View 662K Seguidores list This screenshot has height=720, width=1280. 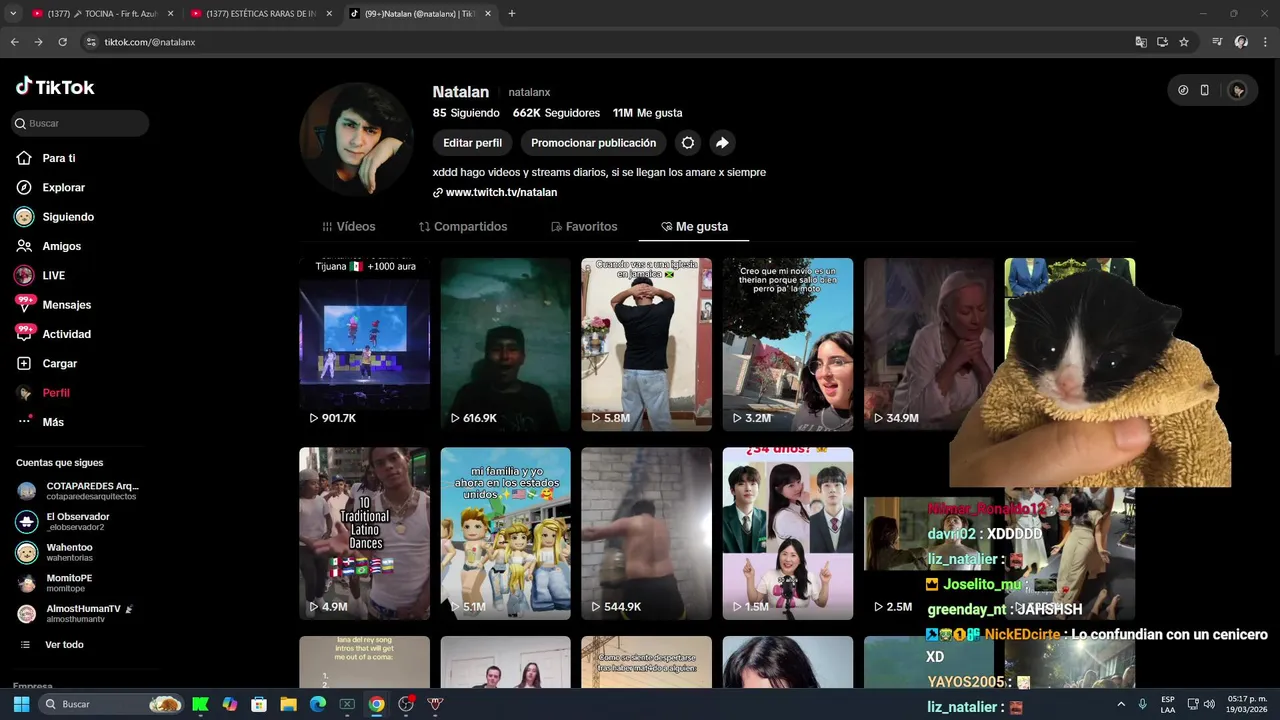coord(556,113)
